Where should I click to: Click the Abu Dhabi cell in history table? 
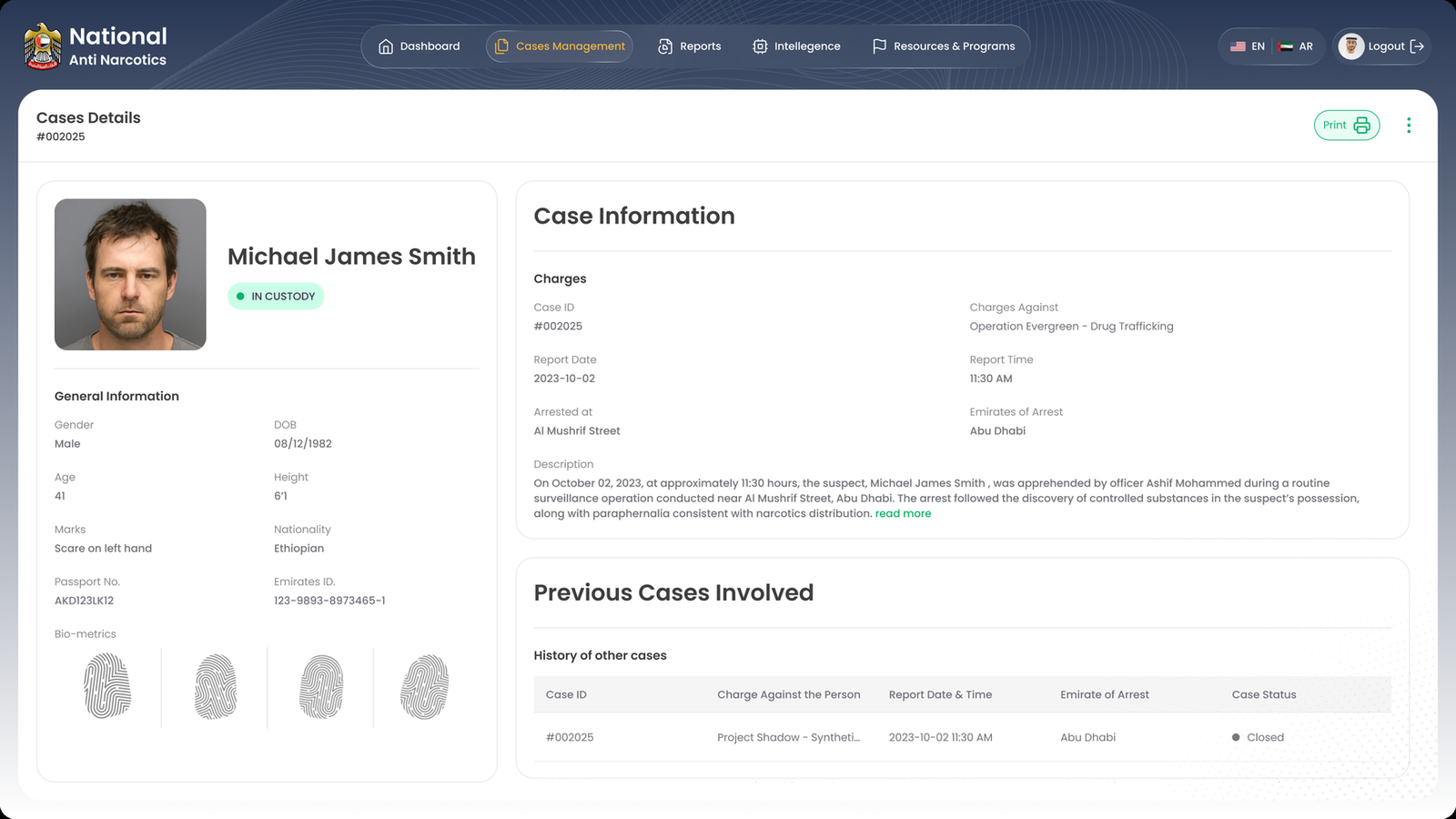coord(1087,738)
